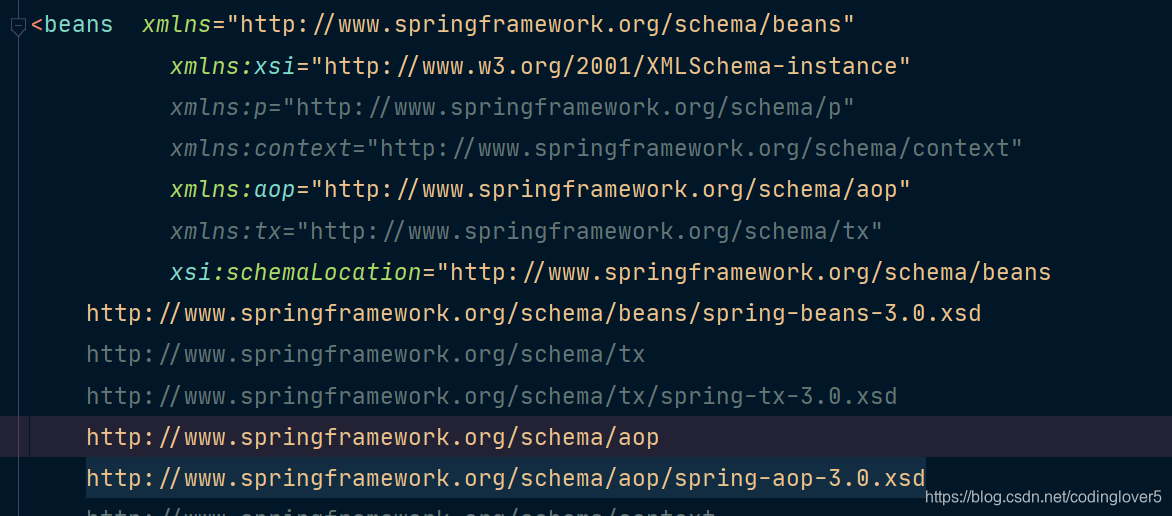Click the spring-aop-3.0.xsd URL line

(506, 477)
